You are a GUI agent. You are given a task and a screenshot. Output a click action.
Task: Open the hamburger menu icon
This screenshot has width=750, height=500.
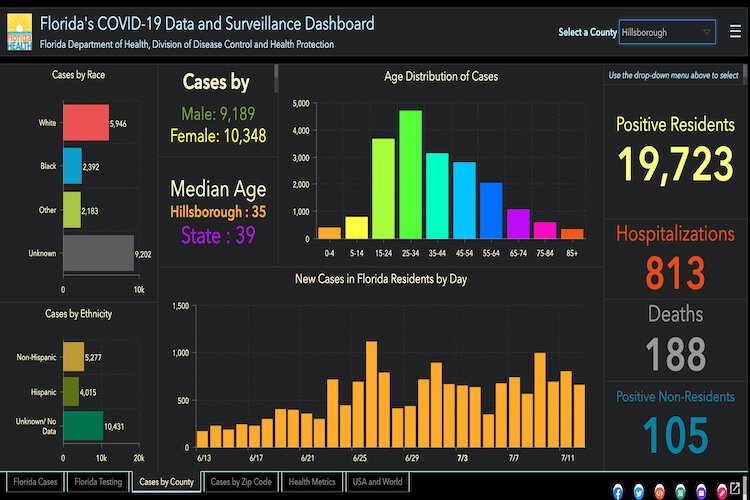735,31
